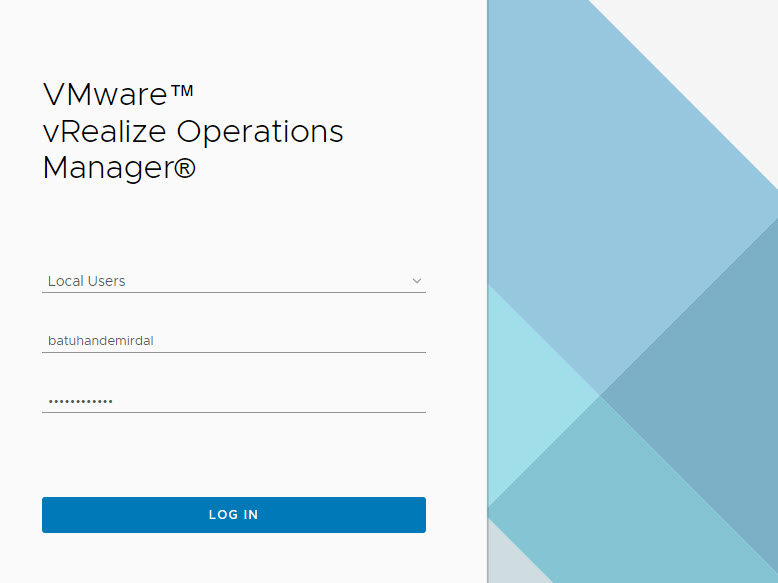Click the password dots in the field

pos(80,402)
